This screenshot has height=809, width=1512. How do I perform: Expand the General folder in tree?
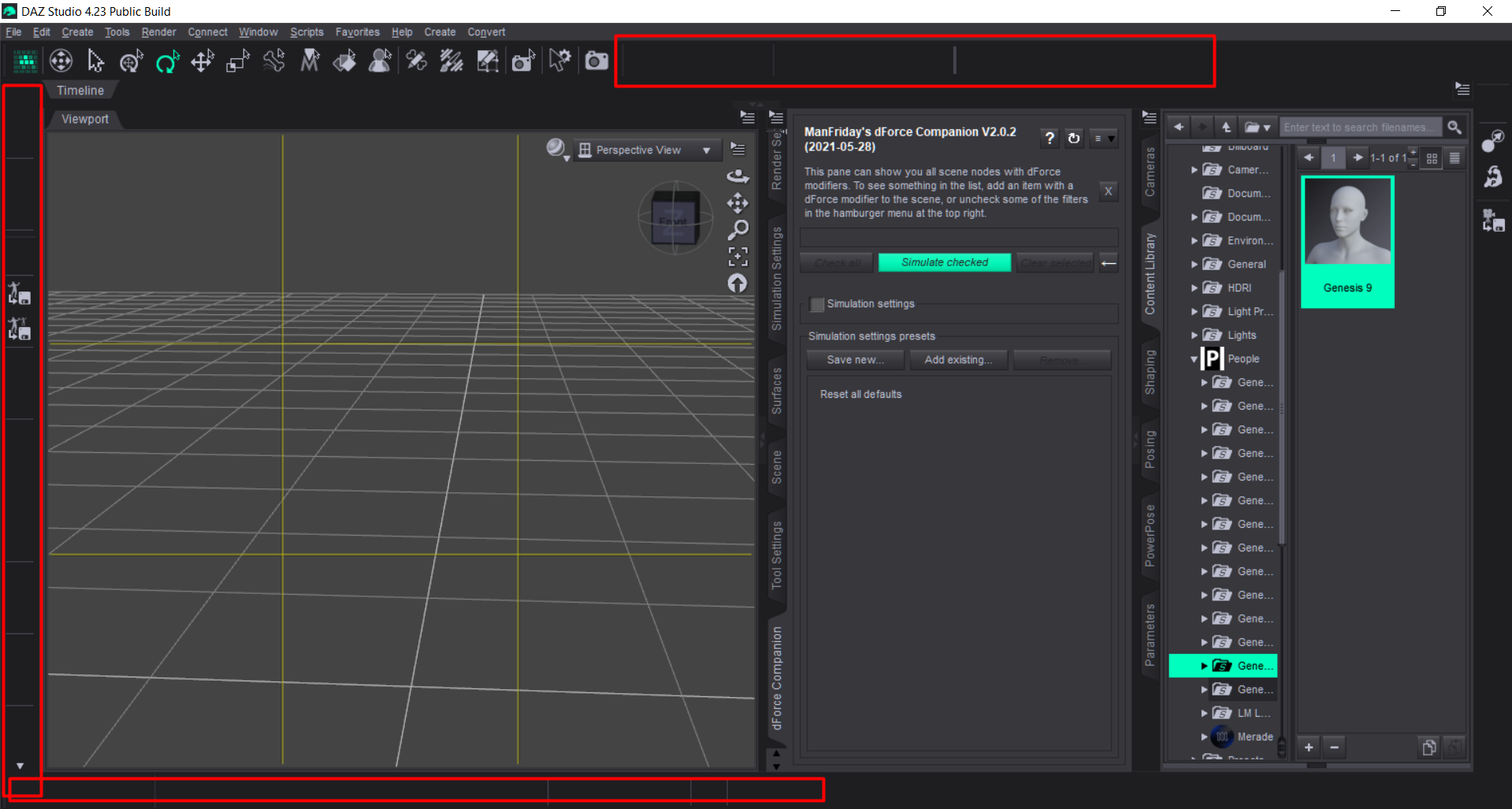pyautogui.click(x=1194, y=265)
